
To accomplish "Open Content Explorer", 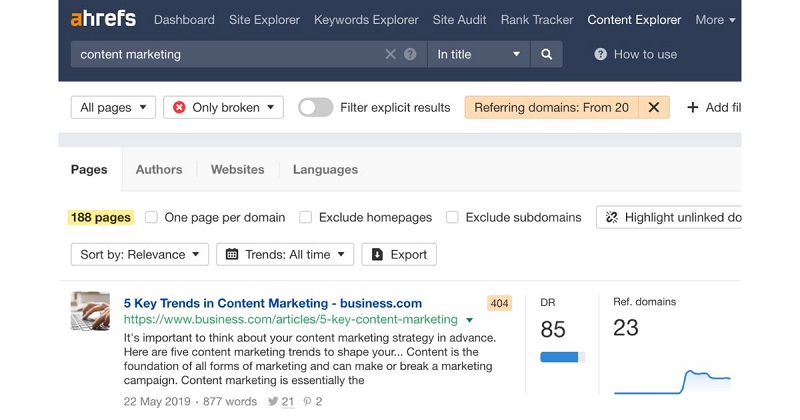I will (x=634, y=20).
